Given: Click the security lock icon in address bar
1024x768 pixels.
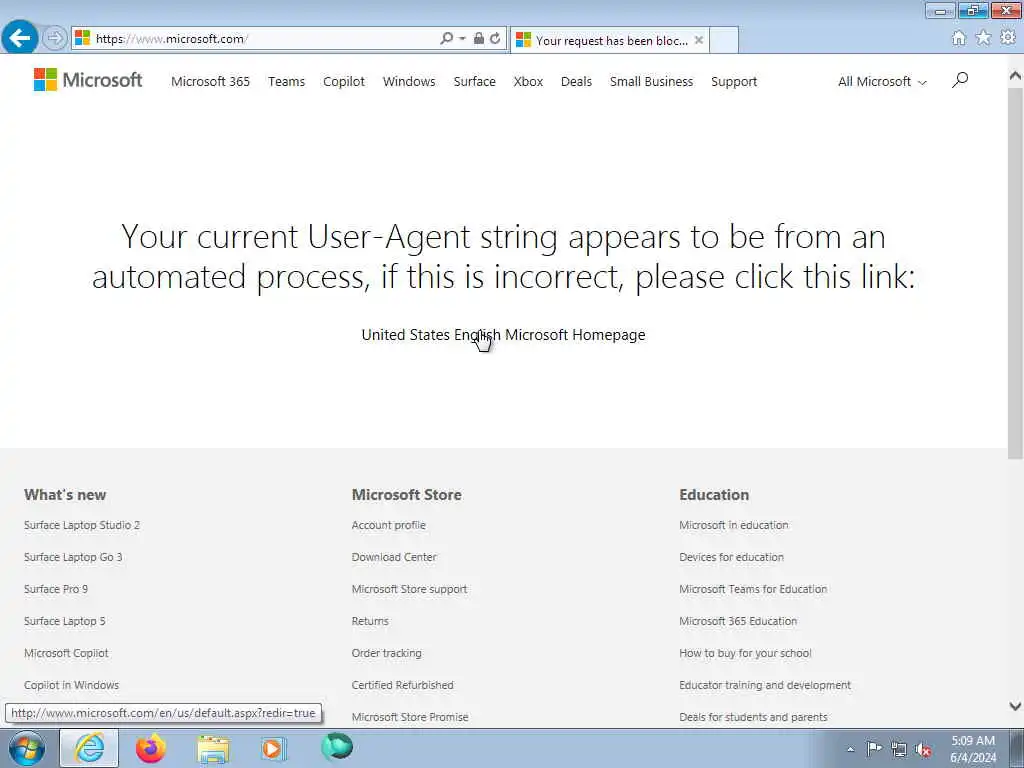Looking at the screenshot, I should pos(479,39).
